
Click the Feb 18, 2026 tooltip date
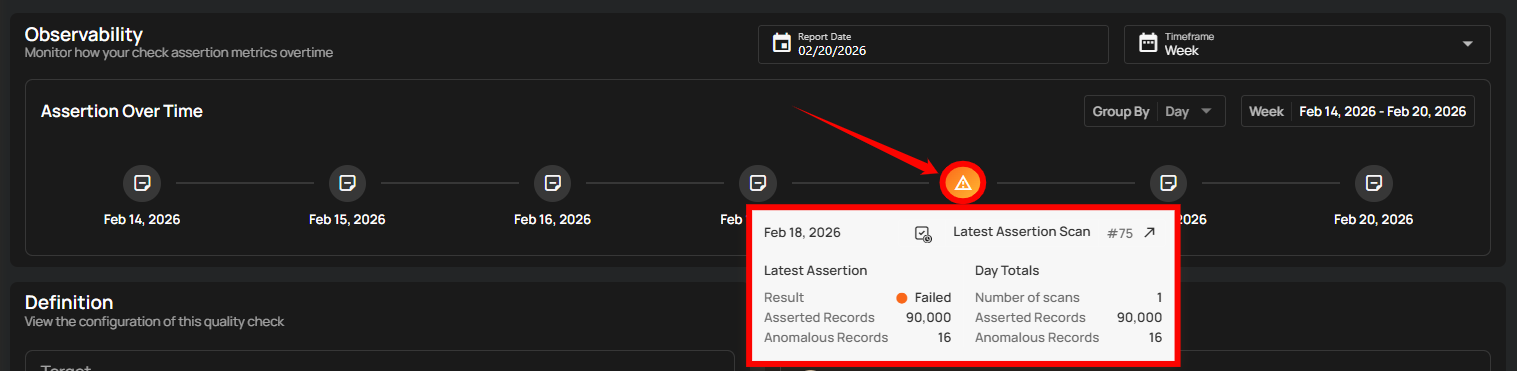tap(802, 232)
